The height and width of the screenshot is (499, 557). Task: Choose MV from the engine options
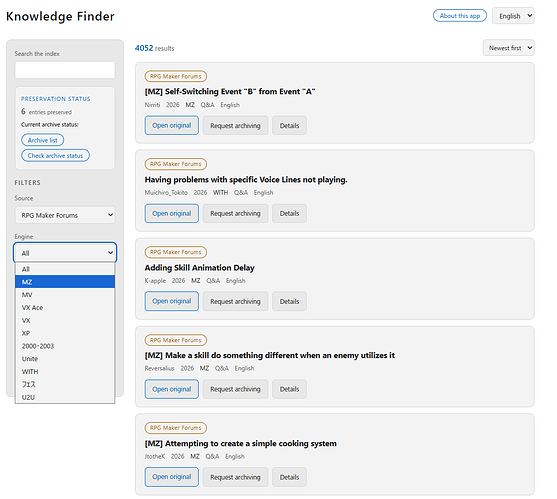pos(65,294)
